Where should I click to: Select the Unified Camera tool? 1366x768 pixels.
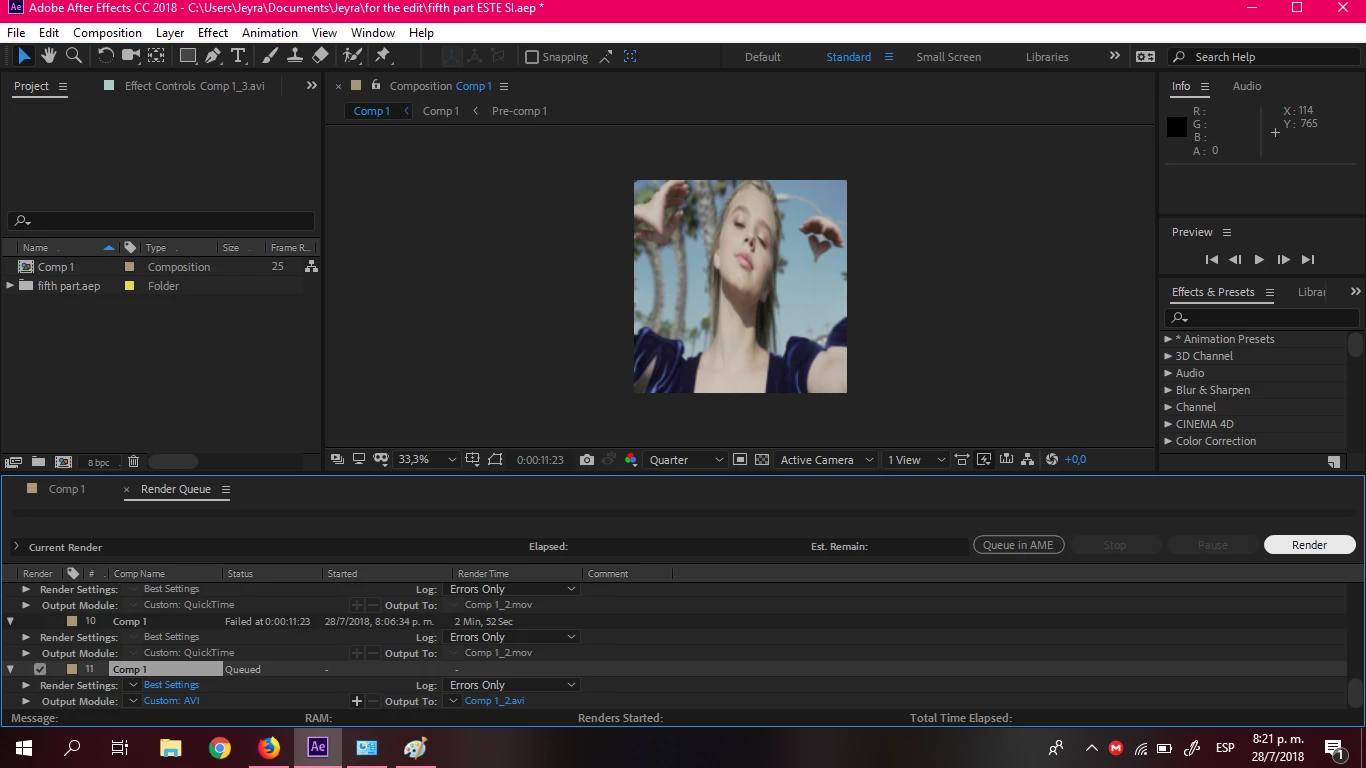pyautogui.click(x=131, y=56)
